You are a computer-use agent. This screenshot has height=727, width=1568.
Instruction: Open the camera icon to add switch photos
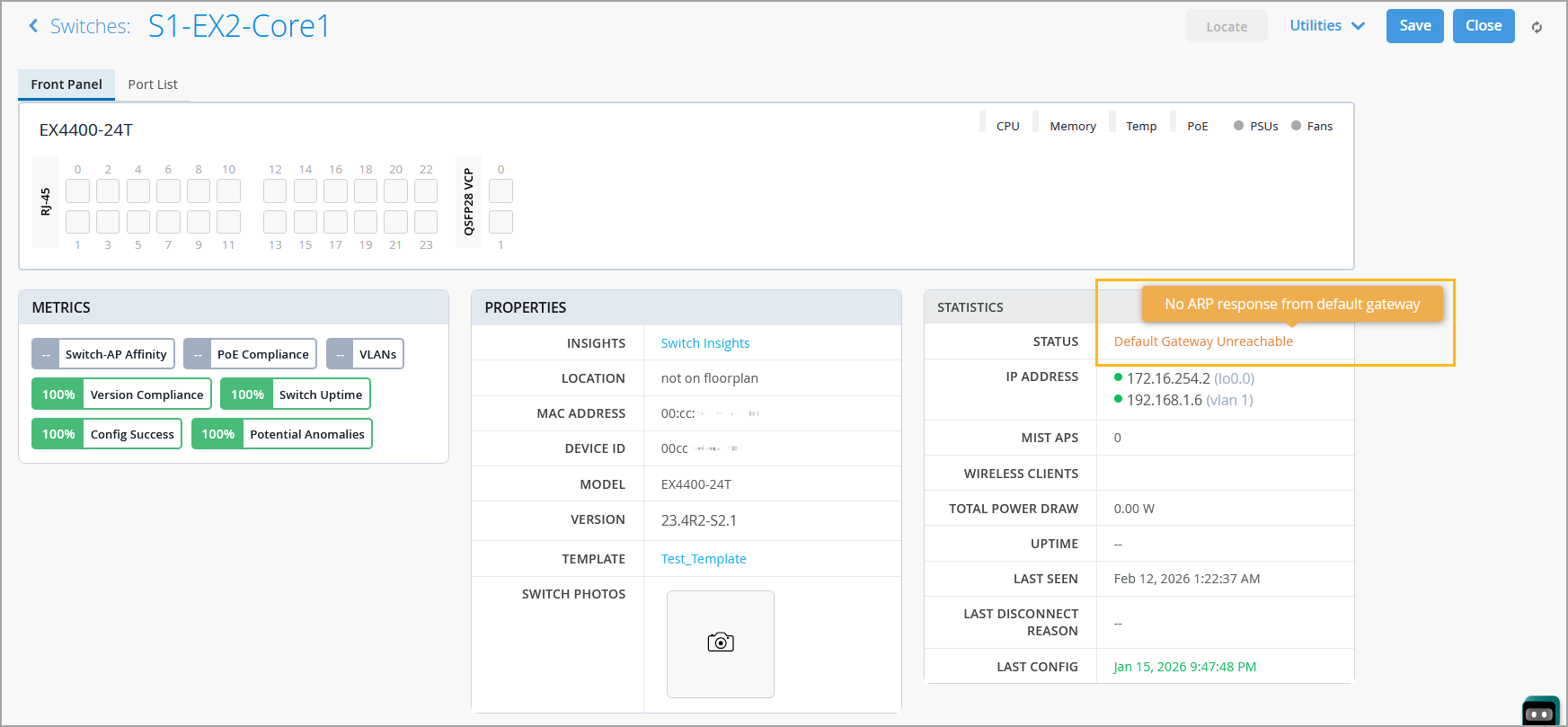pyautogui.click(x=721, y=643)
